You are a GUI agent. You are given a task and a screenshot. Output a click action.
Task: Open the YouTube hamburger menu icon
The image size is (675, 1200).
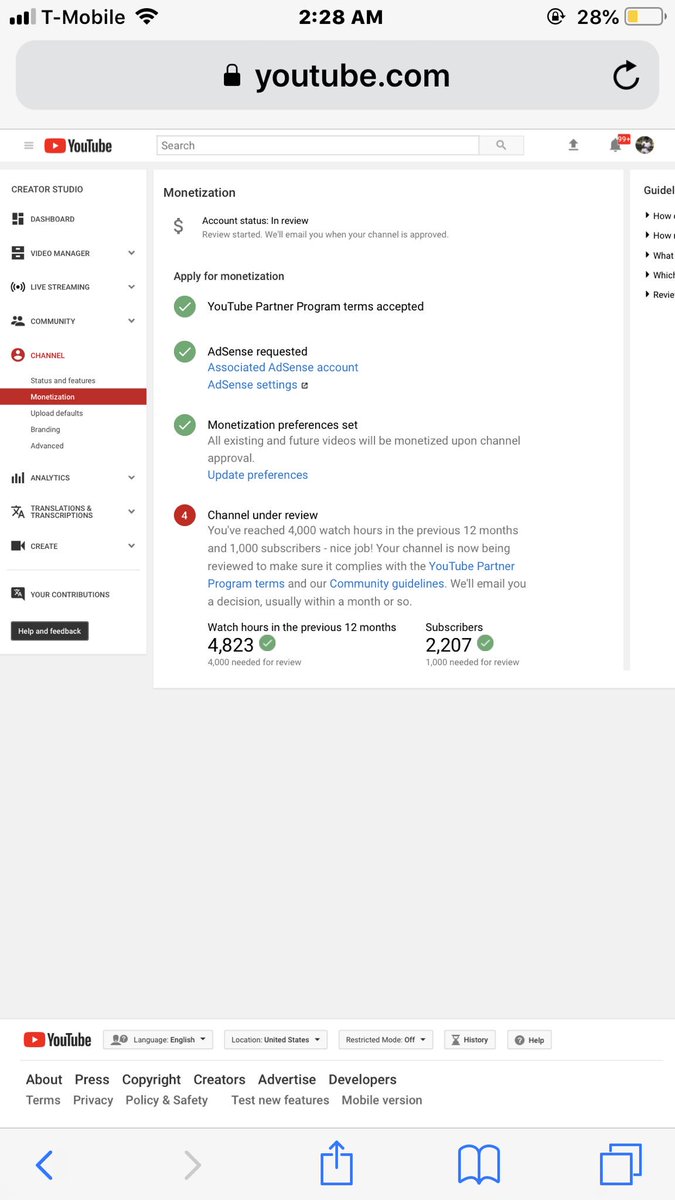(x=28, y=146)
